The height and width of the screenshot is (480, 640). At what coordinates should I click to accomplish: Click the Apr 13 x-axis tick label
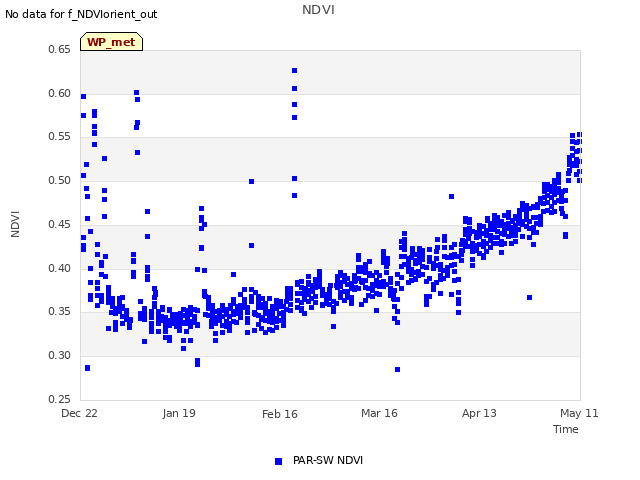pos(479,413)
